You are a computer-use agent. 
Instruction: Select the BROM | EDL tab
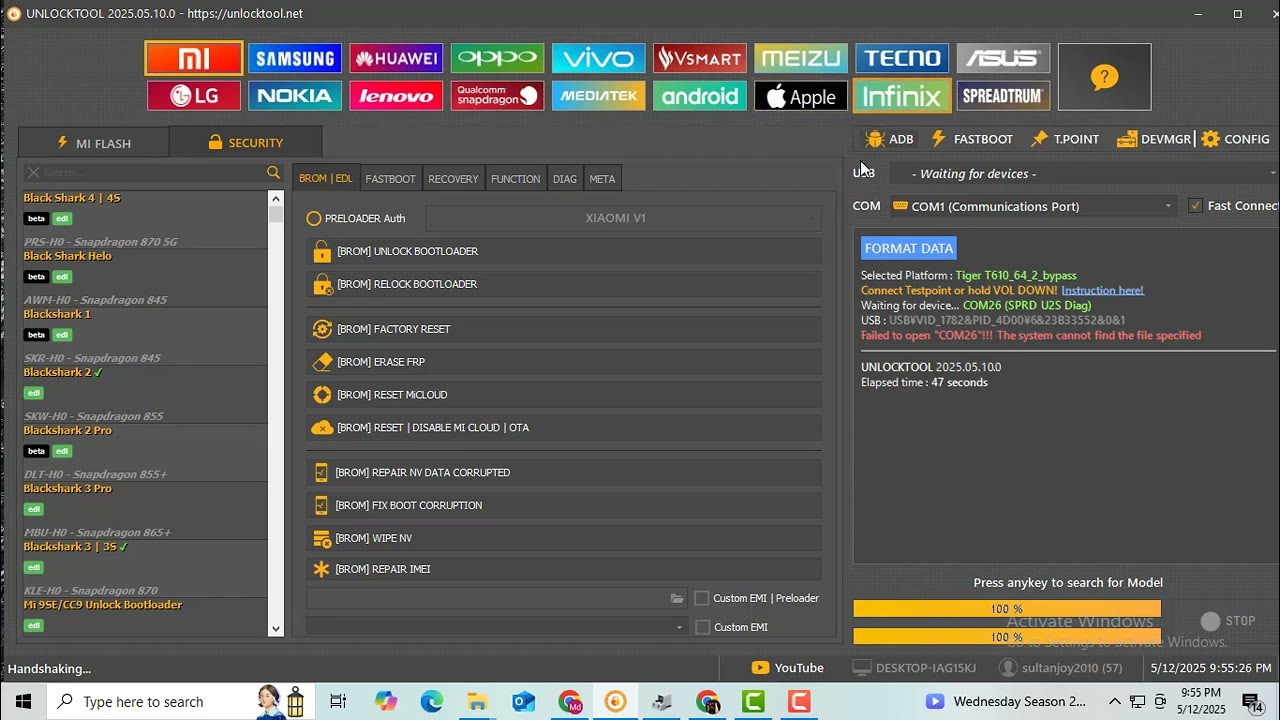tap(326, 179)
